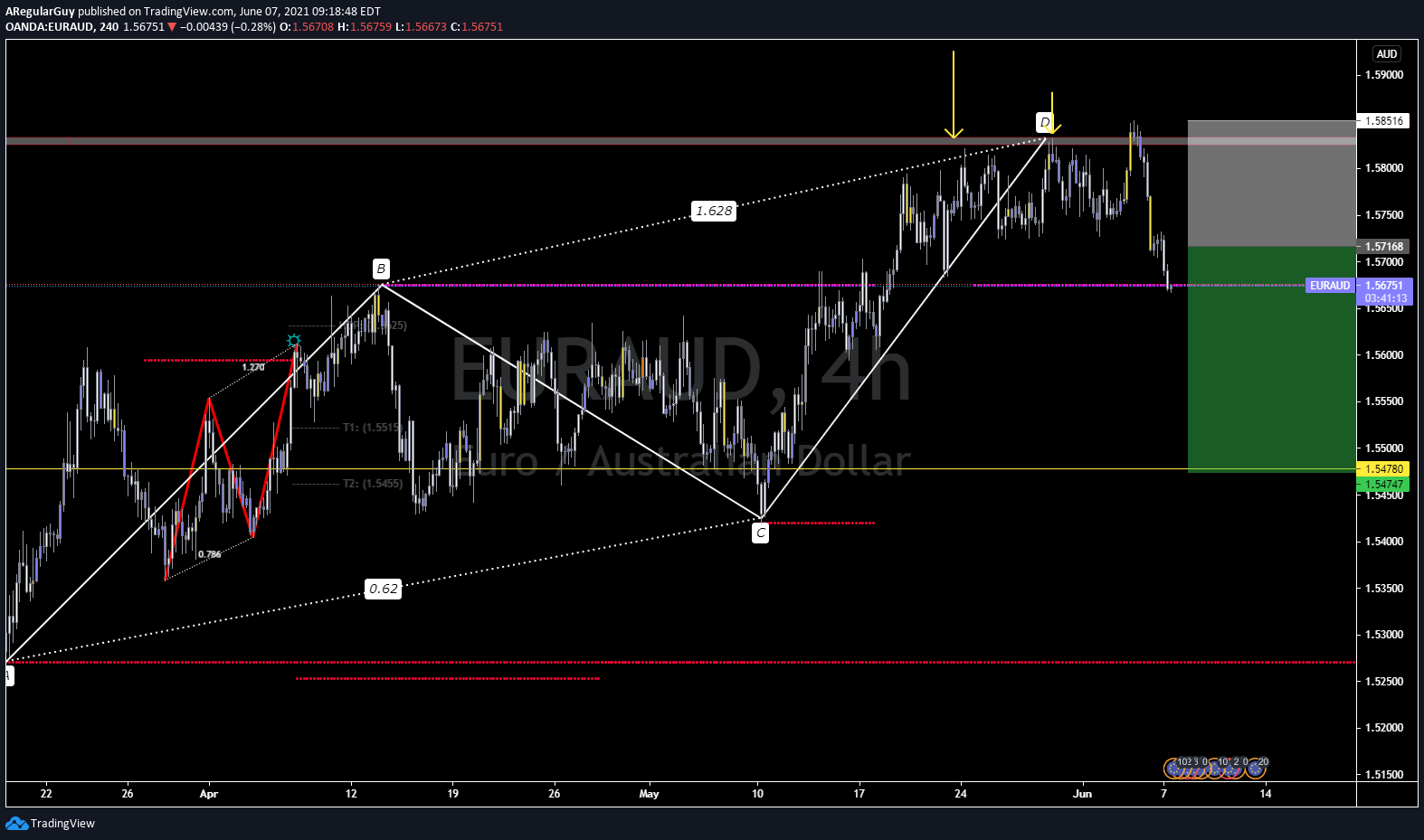The height and width of the screenshot is (840, 1424).
Task: Click 1.58000 on the price axis
Action: (x=1384, y=168)
